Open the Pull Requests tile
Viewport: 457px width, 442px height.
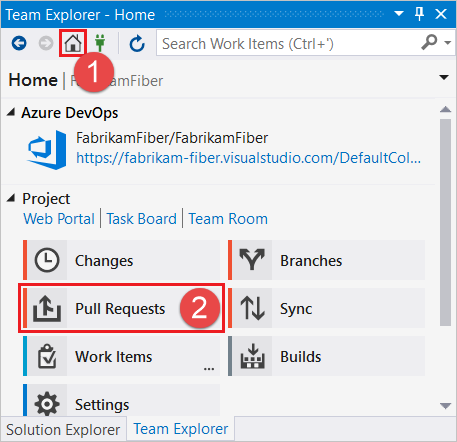[x=122, y=308]
